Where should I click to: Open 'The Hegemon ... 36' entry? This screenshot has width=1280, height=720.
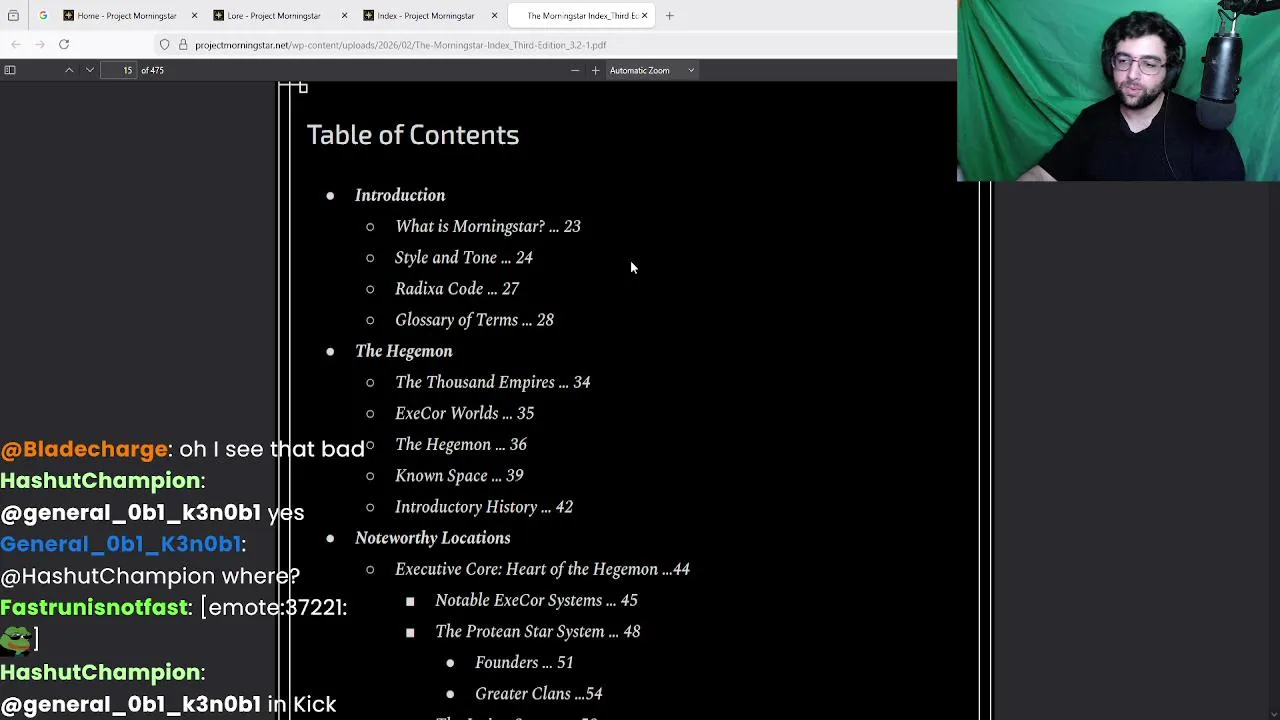[461, 444]
